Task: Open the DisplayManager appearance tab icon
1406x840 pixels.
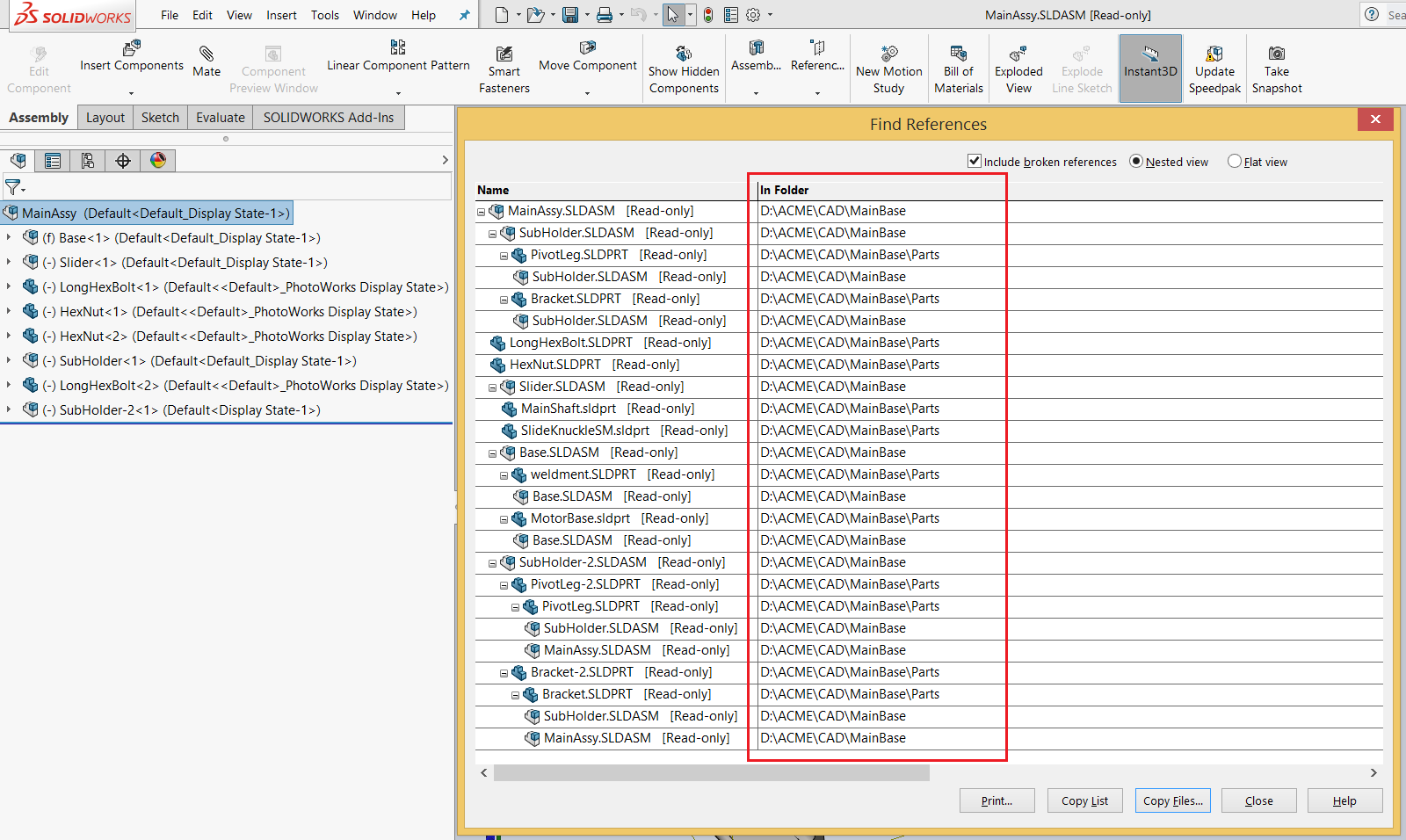Action: tap(158, 160)
